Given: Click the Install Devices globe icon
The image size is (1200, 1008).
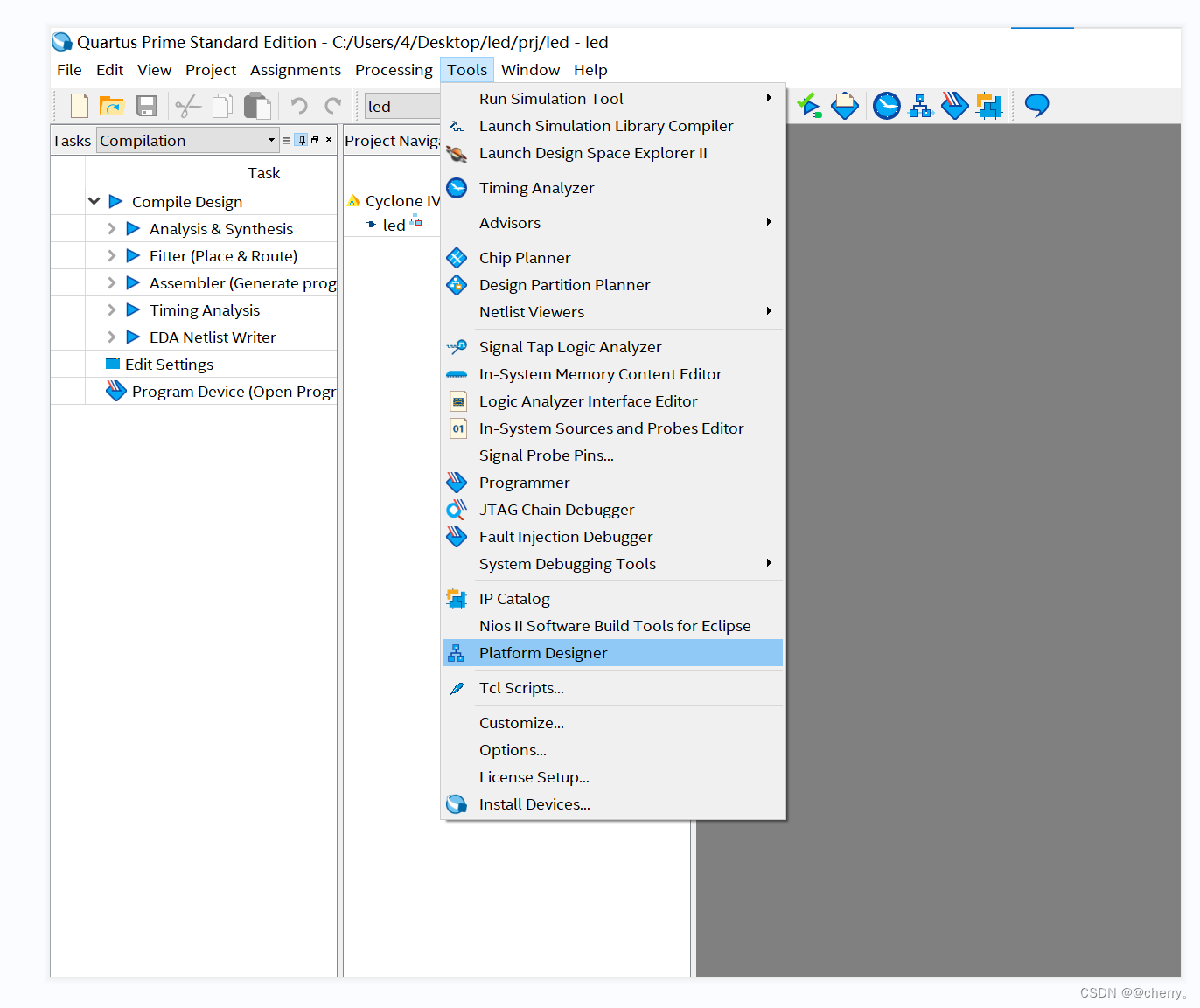Looking at the screenshot, I should [457, 804].
